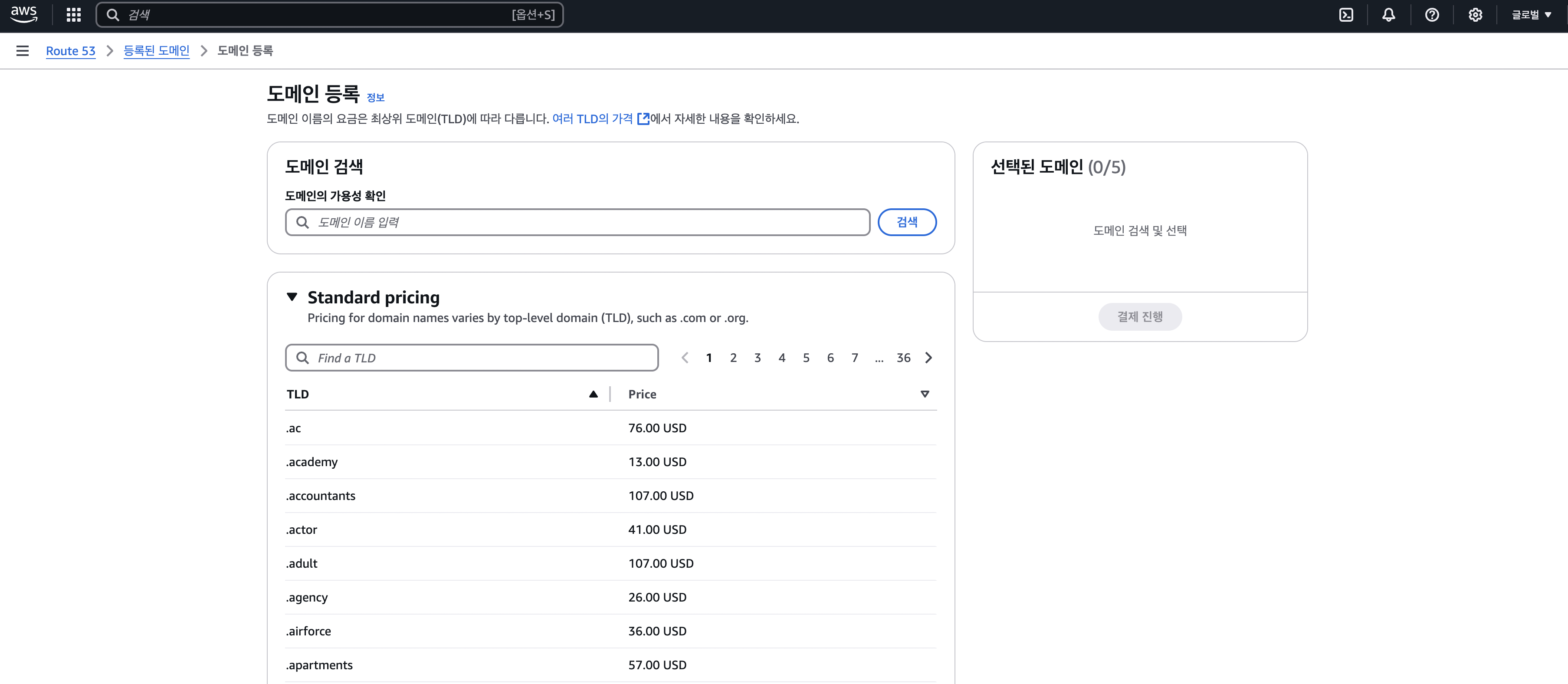
Task: Click the .adult TLD row
Action: pos(610,564)
